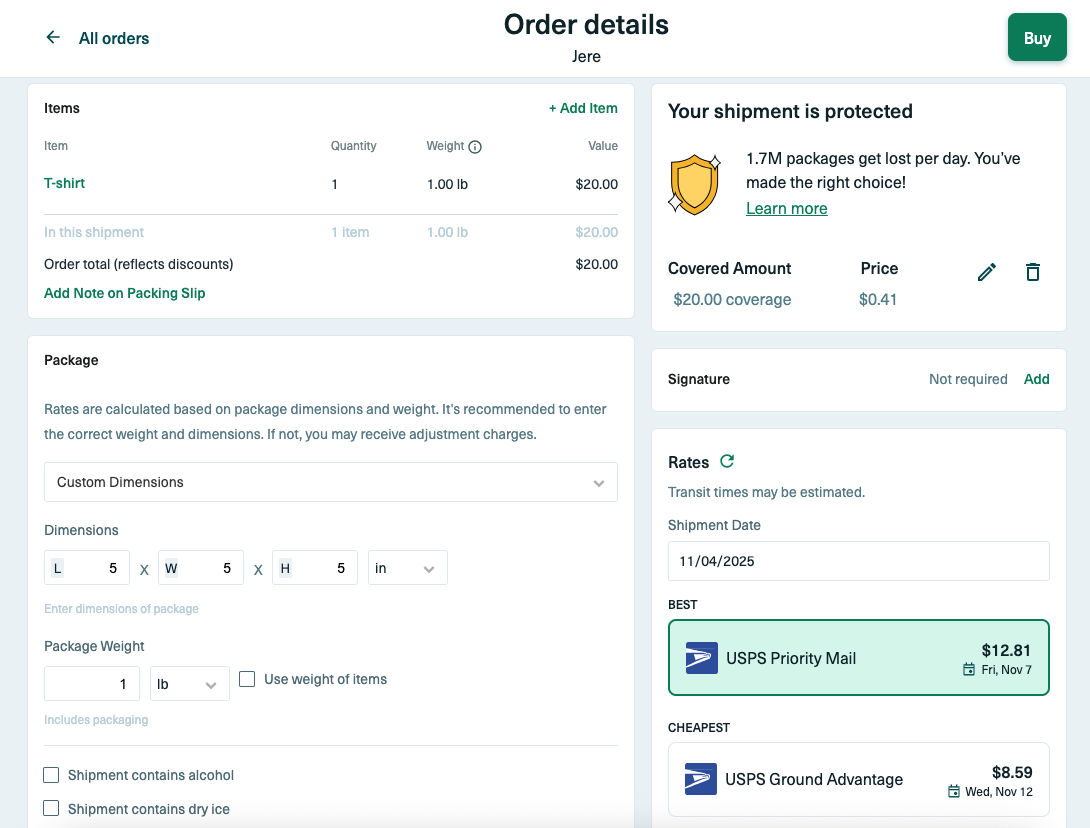Click the In this shipment row label
Viewport: 1090px width, 828px height.
[94, 232]
